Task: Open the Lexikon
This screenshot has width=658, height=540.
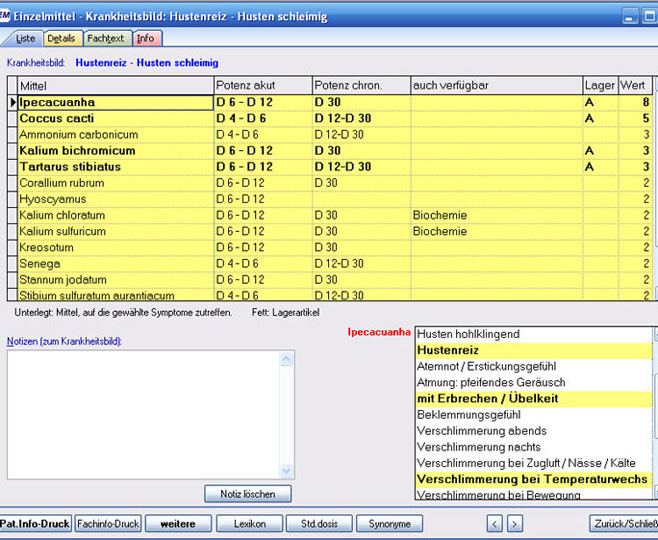Action: 249,523
